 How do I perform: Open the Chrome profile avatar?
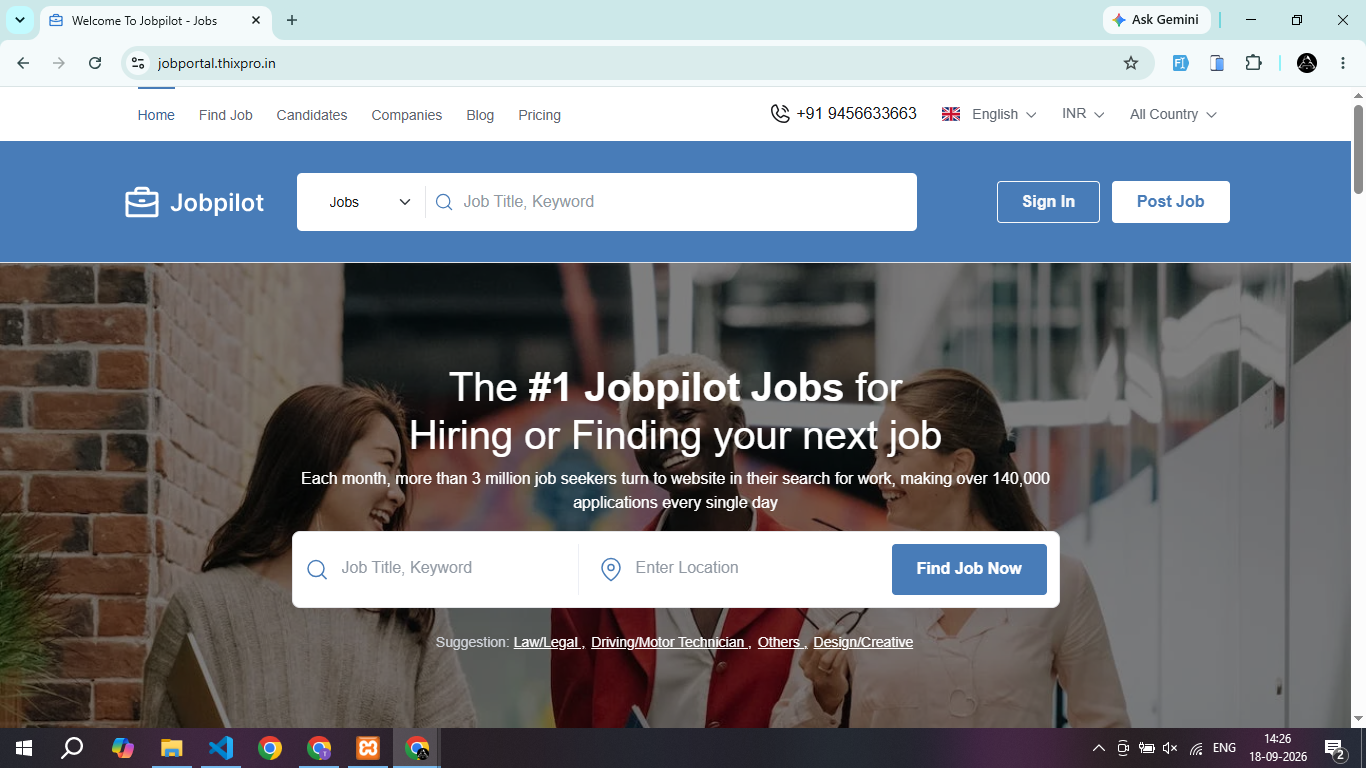tap(1307, 63)
